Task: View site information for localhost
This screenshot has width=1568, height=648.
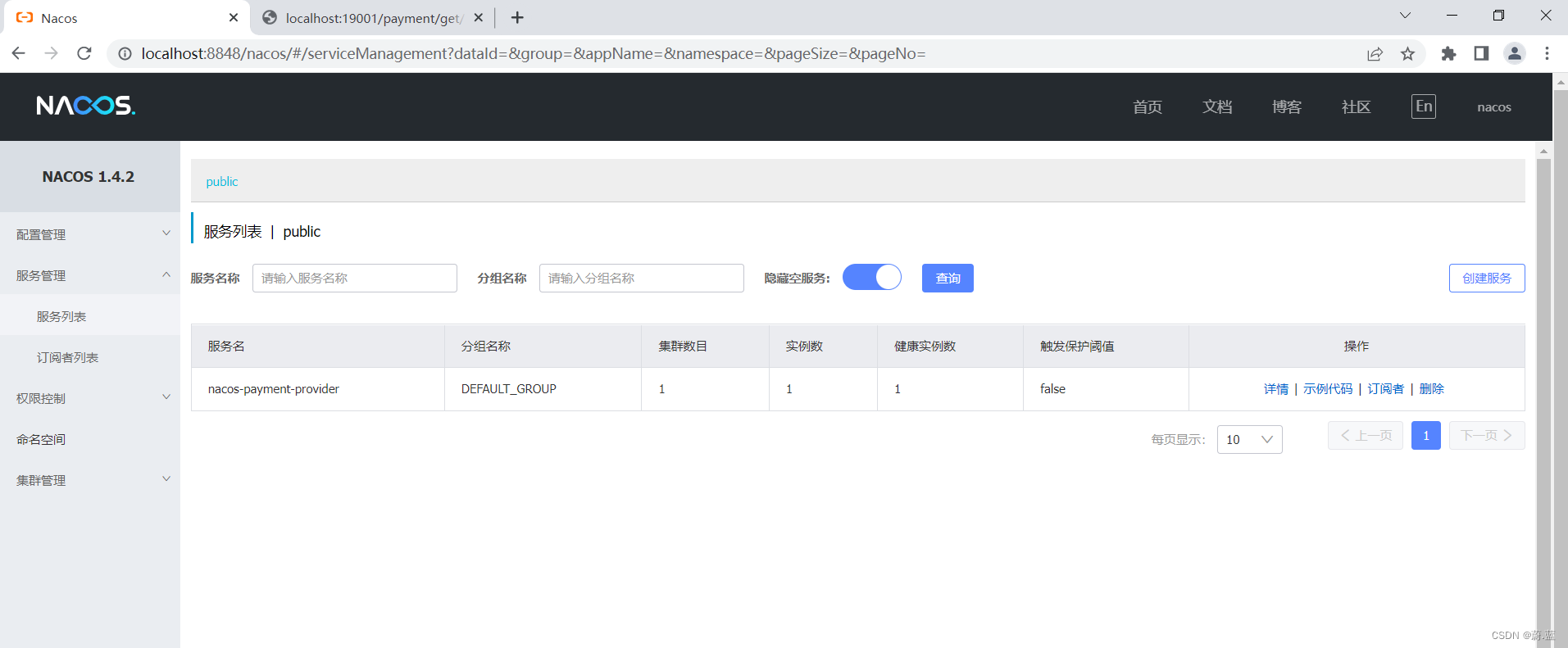Action: pyautogui.click(x=125, y=54)
